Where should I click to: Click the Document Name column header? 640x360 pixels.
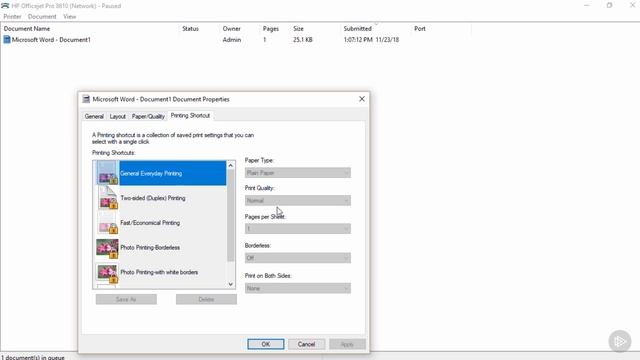(x=27, y=29)
